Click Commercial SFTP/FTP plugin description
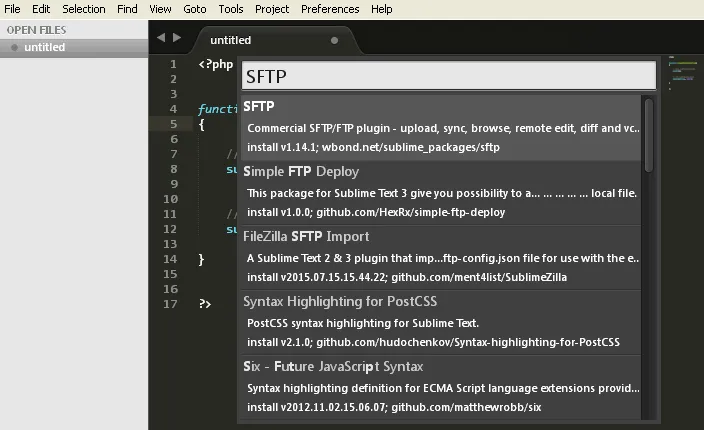The image size is (704, 430). pyautogui.click(x=443, y=128)
